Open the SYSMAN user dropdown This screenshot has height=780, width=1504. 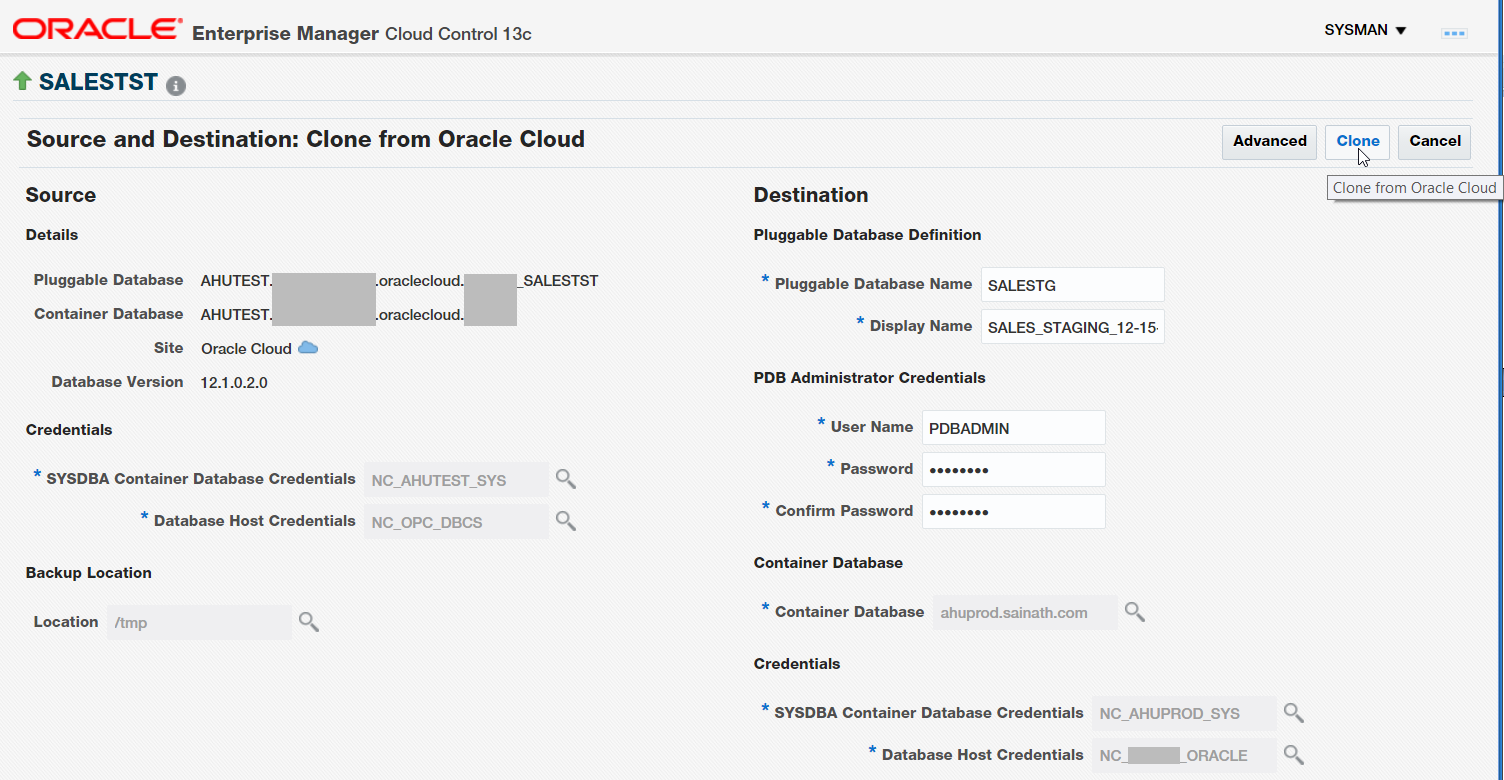click(x=1365, y=30)
